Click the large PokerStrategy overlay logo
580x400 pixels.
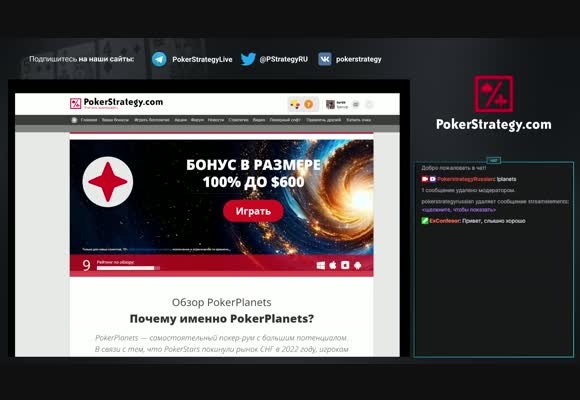pyautogui.click(x=493, y=103)
